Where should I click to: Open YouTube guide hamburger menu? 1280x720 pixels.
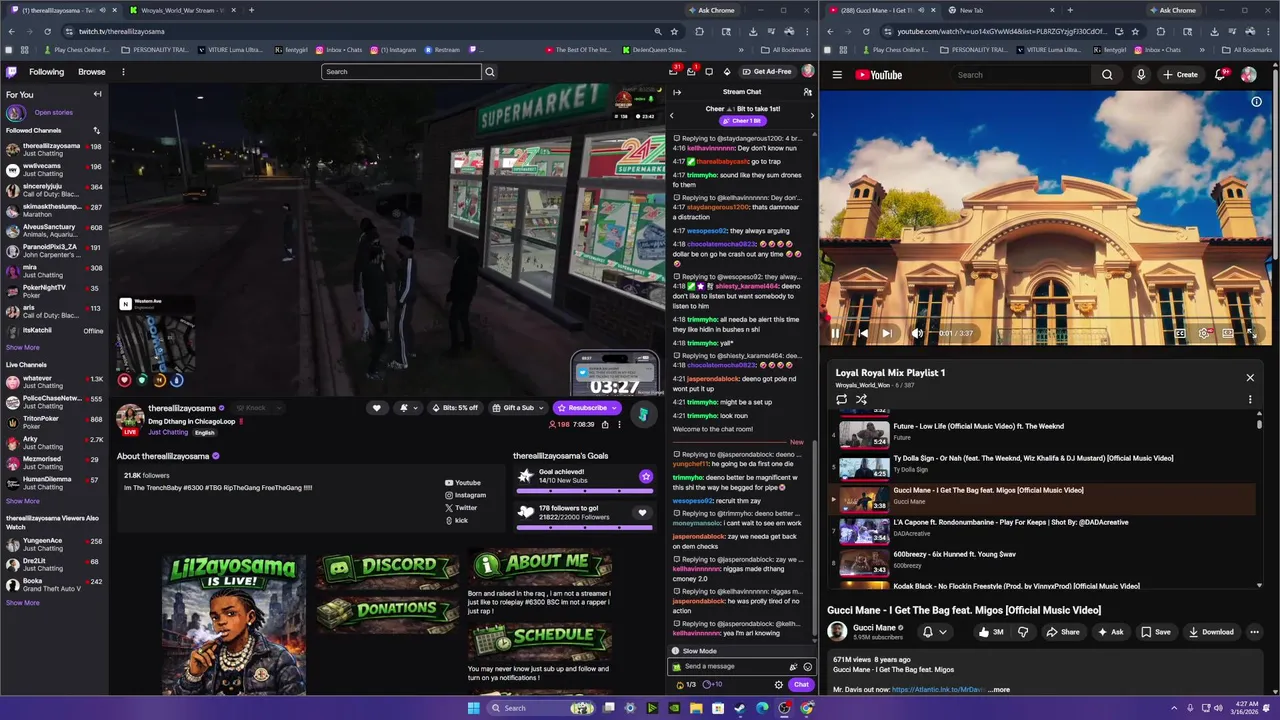click(837, 75)
